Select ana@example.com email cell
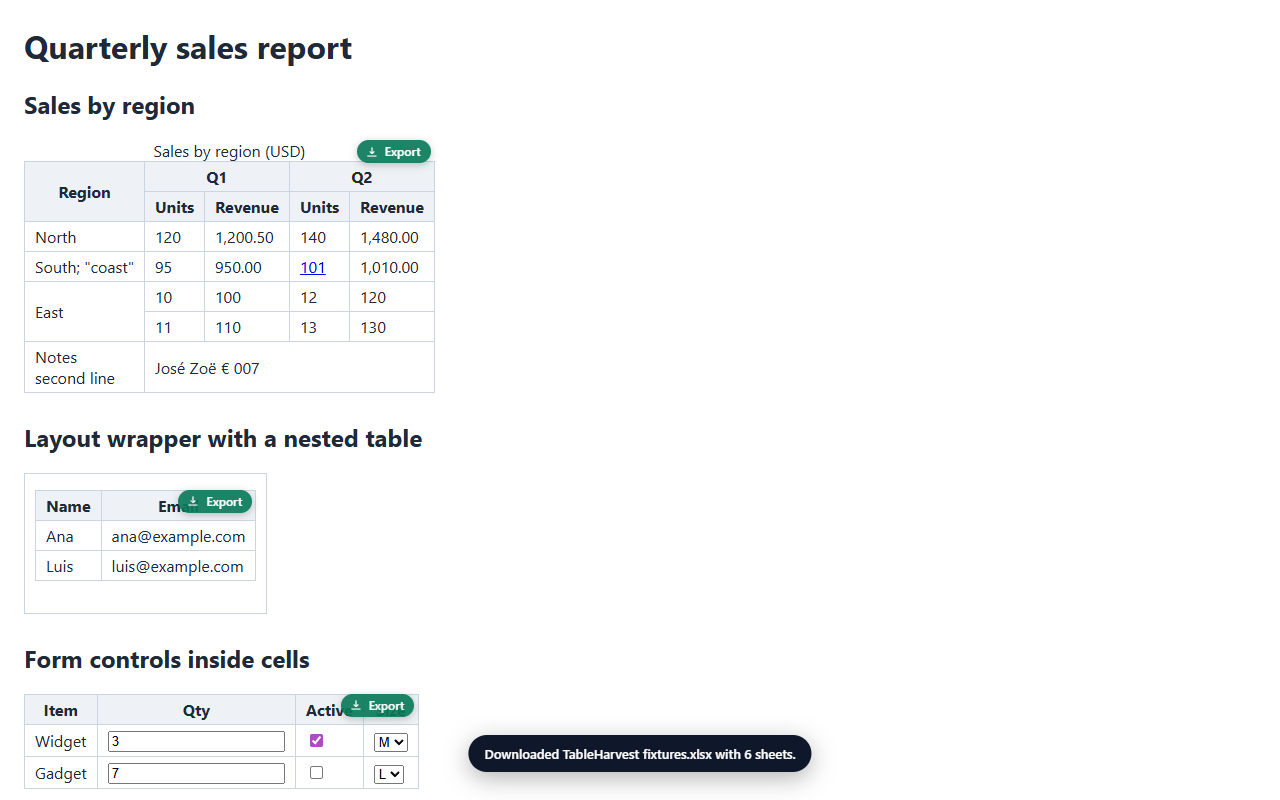1280x800 pixels. pyautogui.click(x=179, y=536)
